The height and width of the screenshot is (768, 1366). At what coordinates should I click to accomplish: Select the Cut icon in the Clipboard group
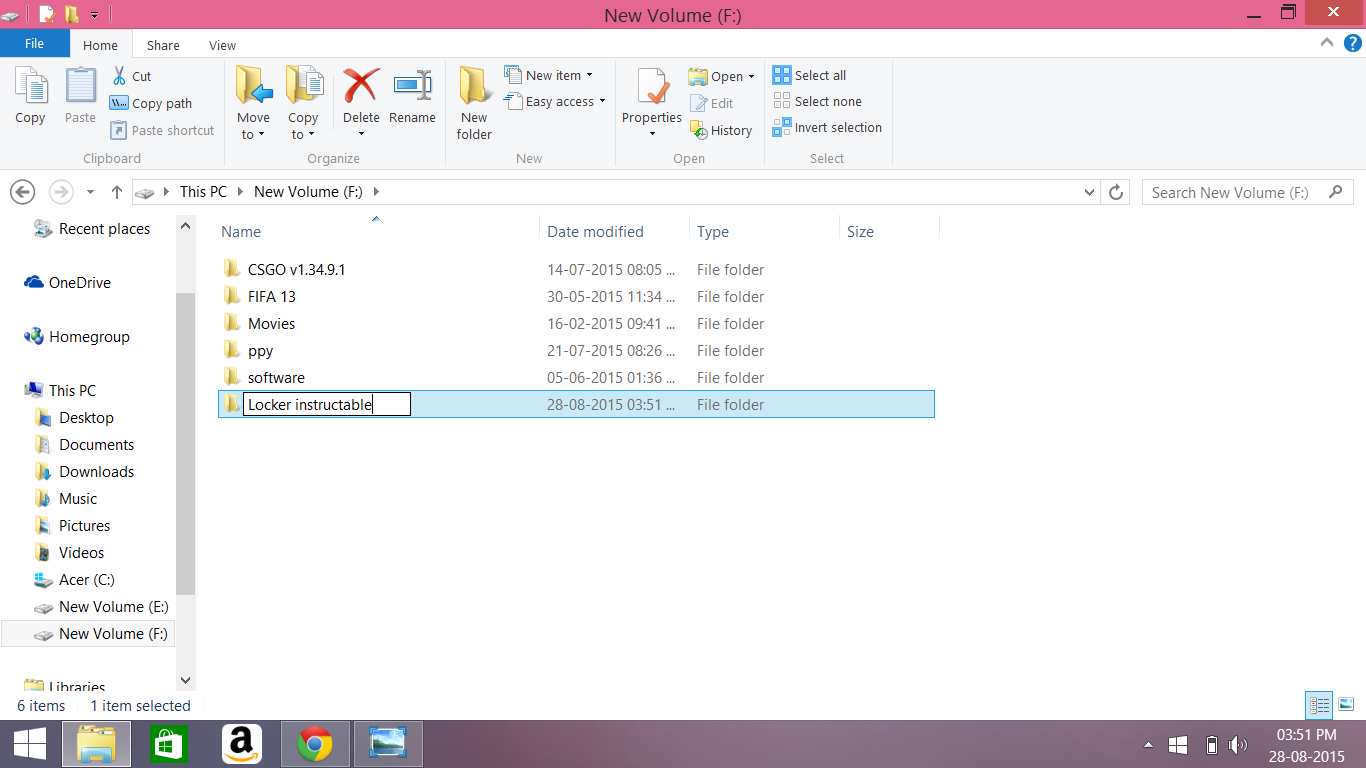tap(122, 76)
